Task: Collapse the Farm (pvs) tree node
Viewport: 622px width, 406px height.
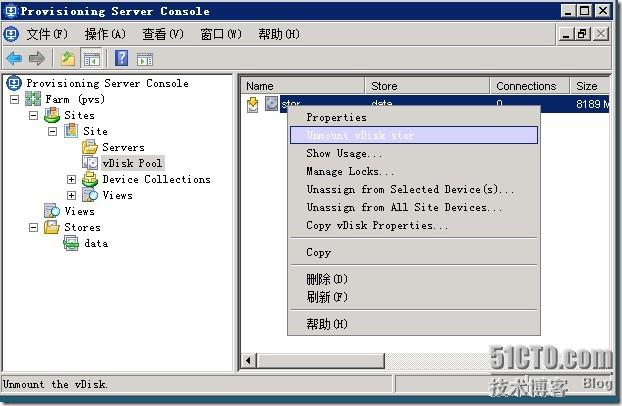Action: point(14,99)
